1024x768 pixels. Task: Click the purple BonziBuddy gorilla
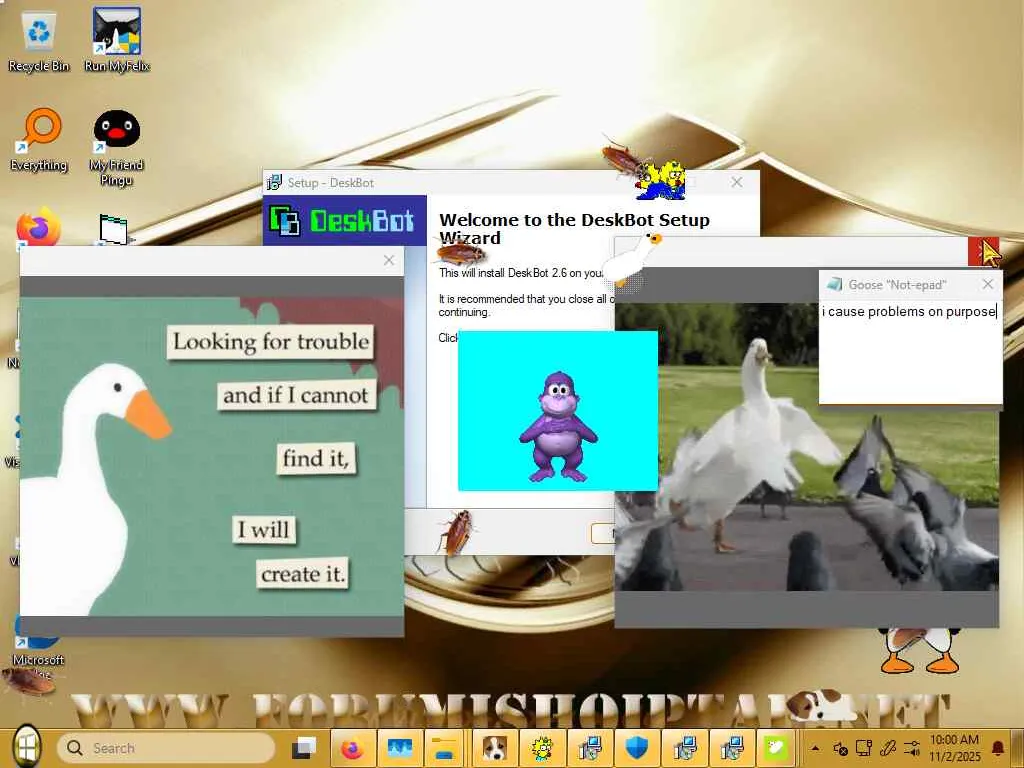(x=558, y=426)
